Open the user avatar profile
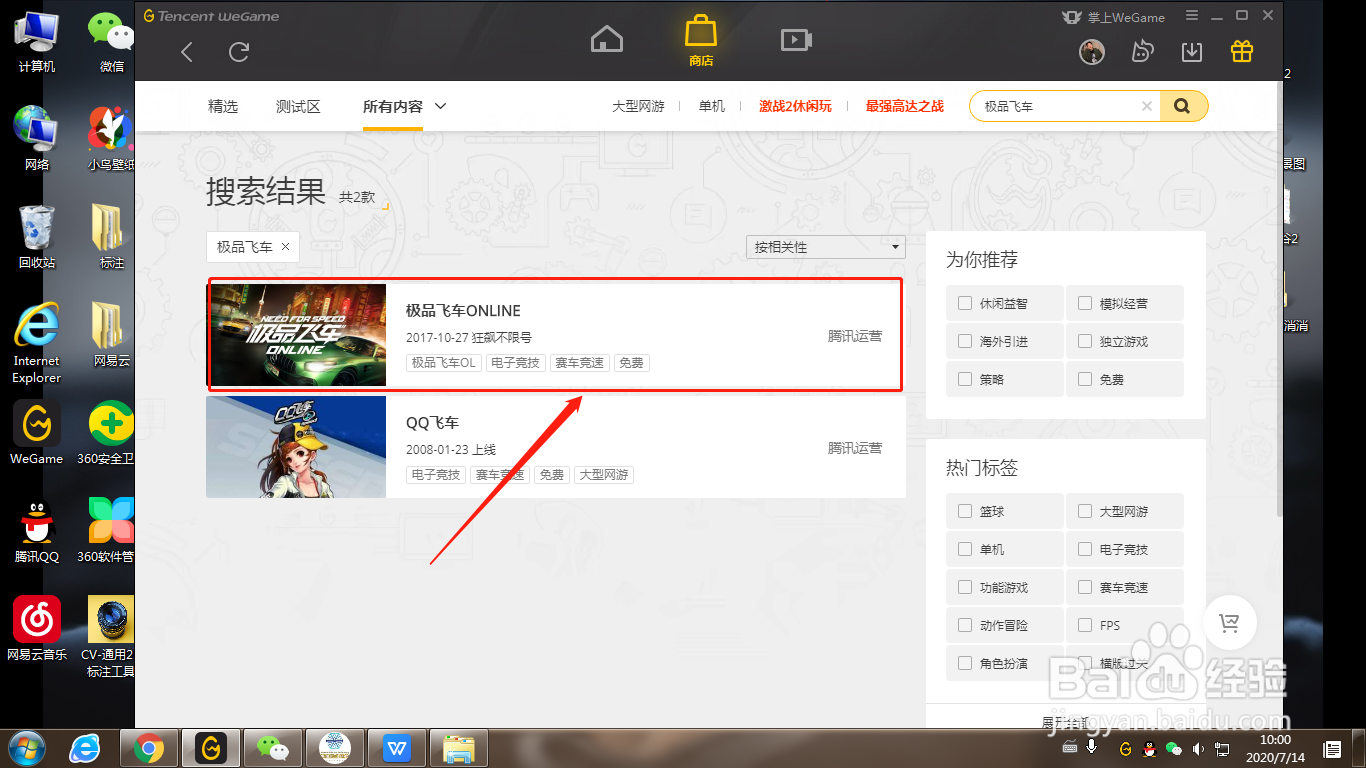The width and height of the screenshot is (1366, 768). point(1092,52)
